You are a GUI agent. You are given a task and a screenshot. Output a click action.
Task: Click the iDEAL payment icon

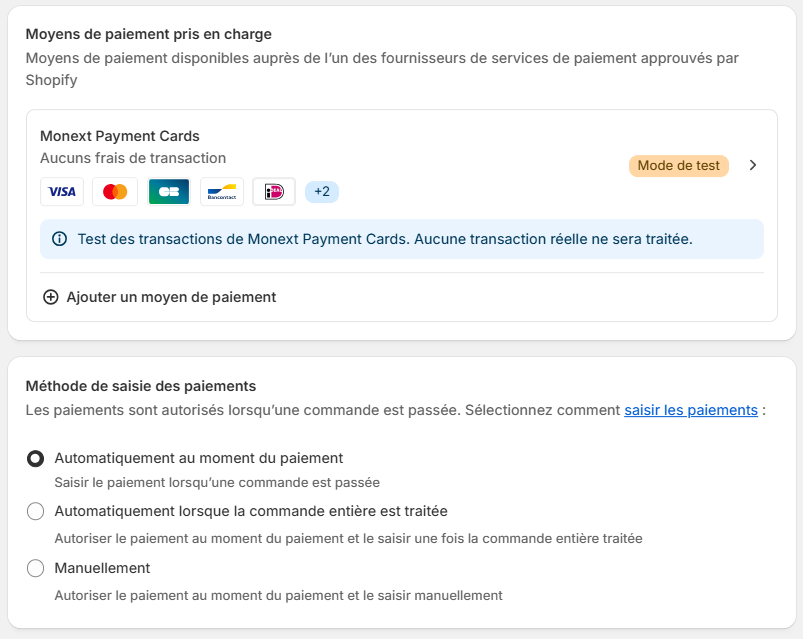(x=274, y=191)
